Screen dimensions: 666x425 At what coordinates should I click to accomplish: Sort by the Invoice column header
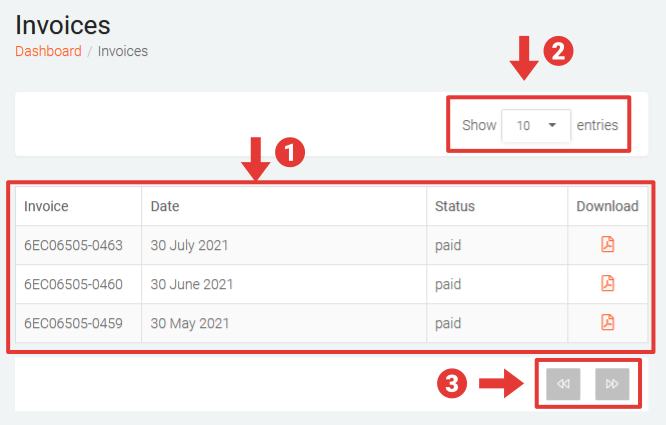(x=46, y=206)
